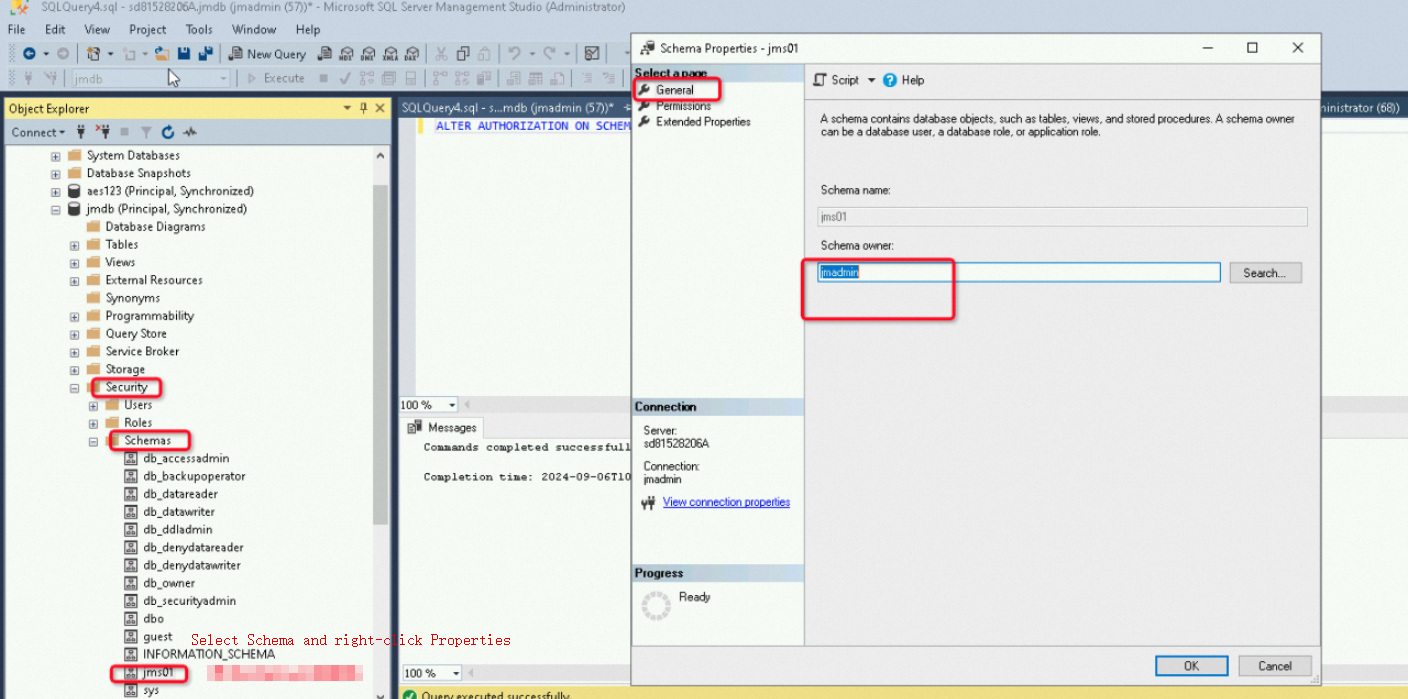Expand the Tables folder

[x=75, y=245]
